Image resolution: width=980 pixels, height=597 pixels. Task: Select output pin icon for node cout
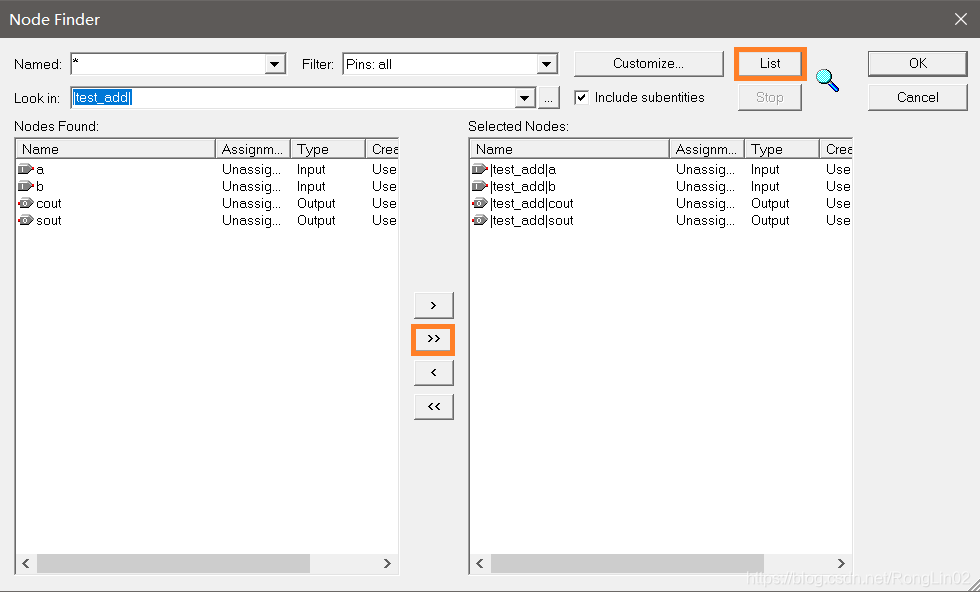point(26,203)
